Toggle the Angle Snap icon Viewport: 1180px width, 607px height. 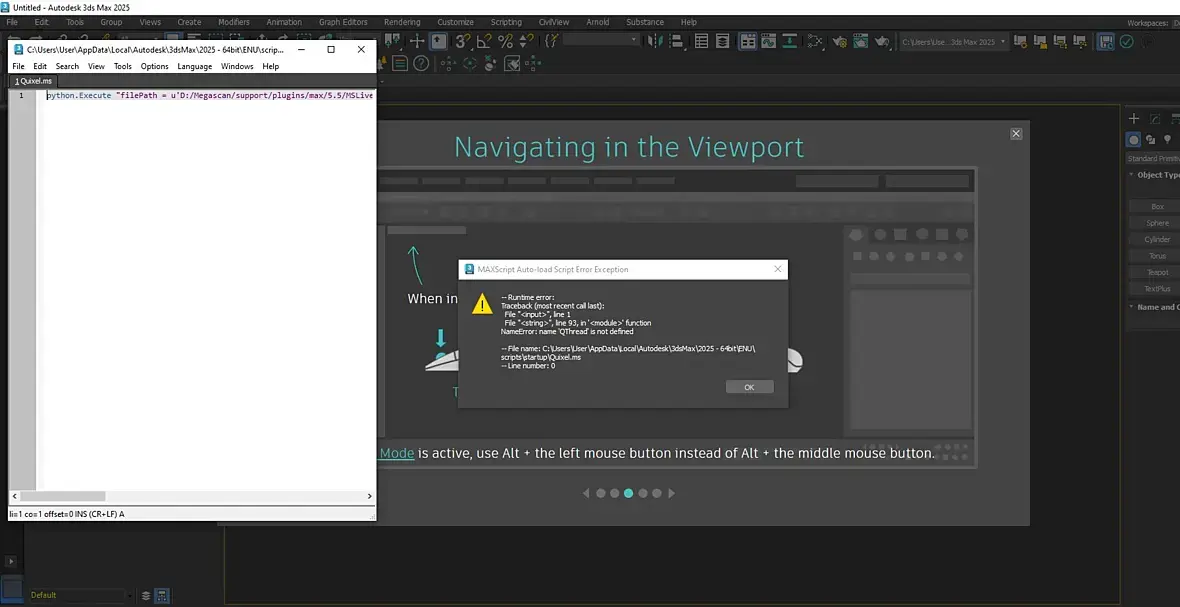pyautogui.click(x=484, y=41)
